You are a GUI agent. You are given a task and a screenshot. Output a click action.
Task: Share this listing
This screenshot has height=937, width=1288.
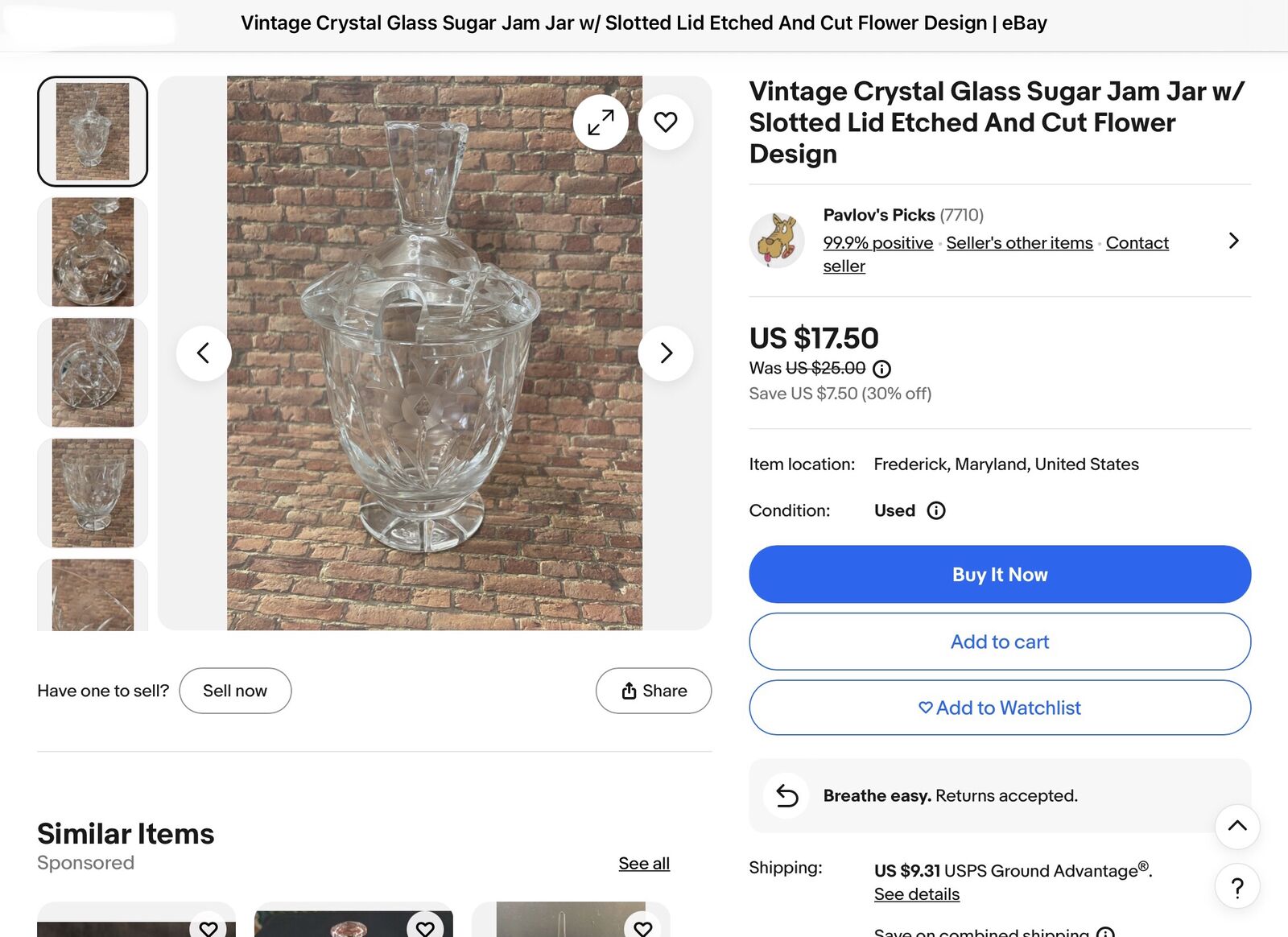(x=654, y=691)
